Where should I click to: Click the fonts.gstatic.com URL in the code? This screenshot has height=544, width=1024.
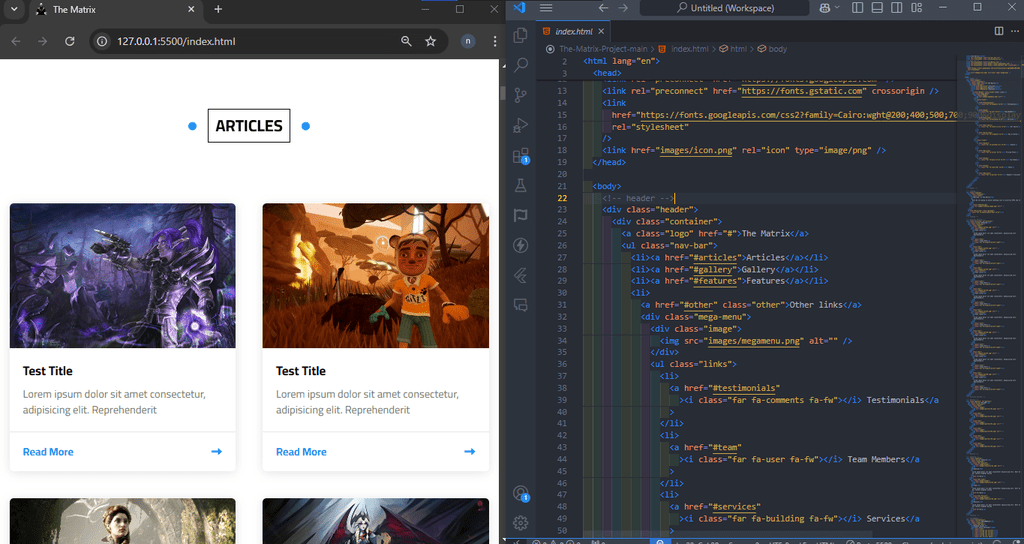coord(804,91)
